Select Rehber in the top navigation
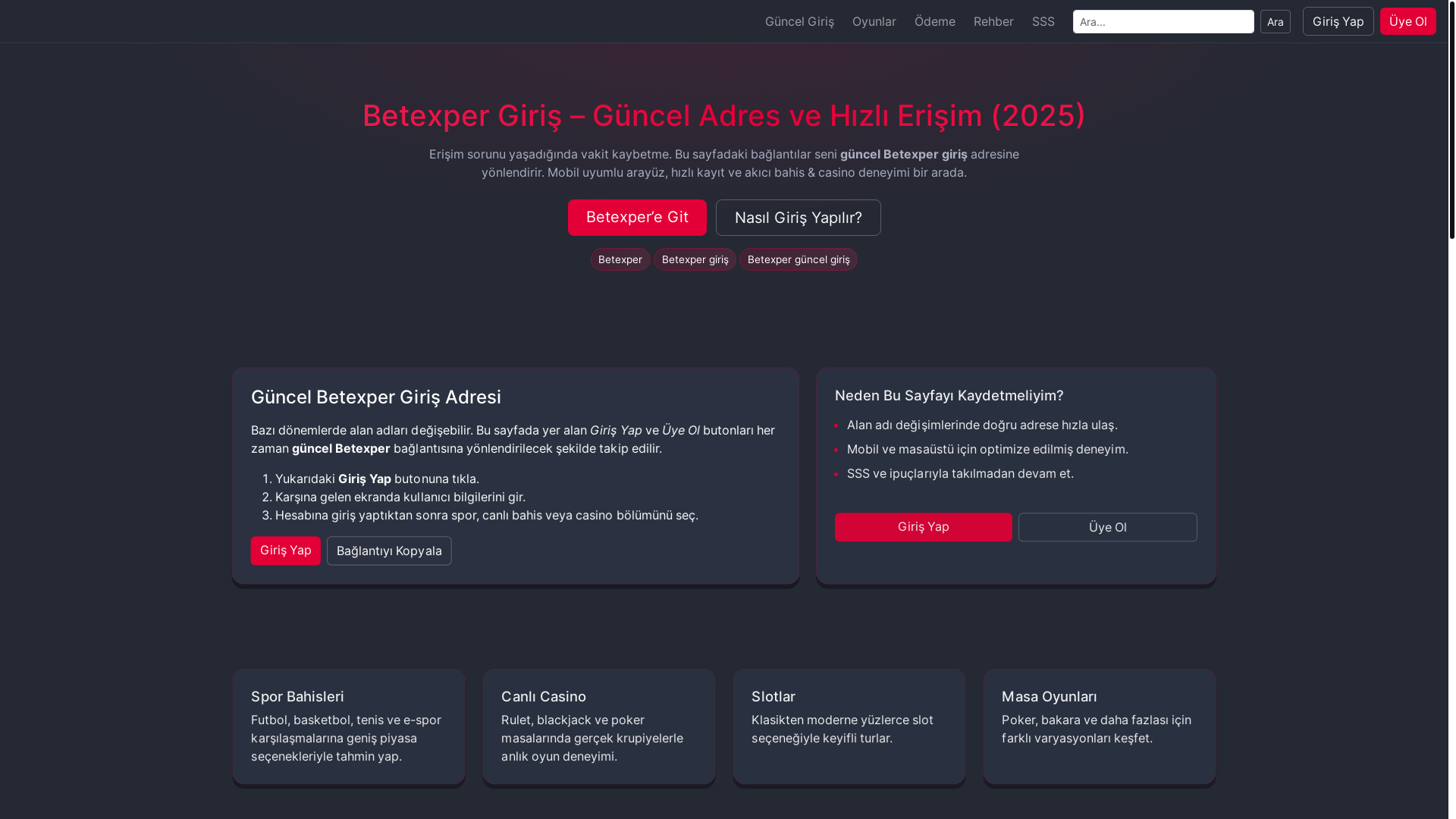Image resolution: width=1456 pixels, height=819 pixels. tap(993, 21)
